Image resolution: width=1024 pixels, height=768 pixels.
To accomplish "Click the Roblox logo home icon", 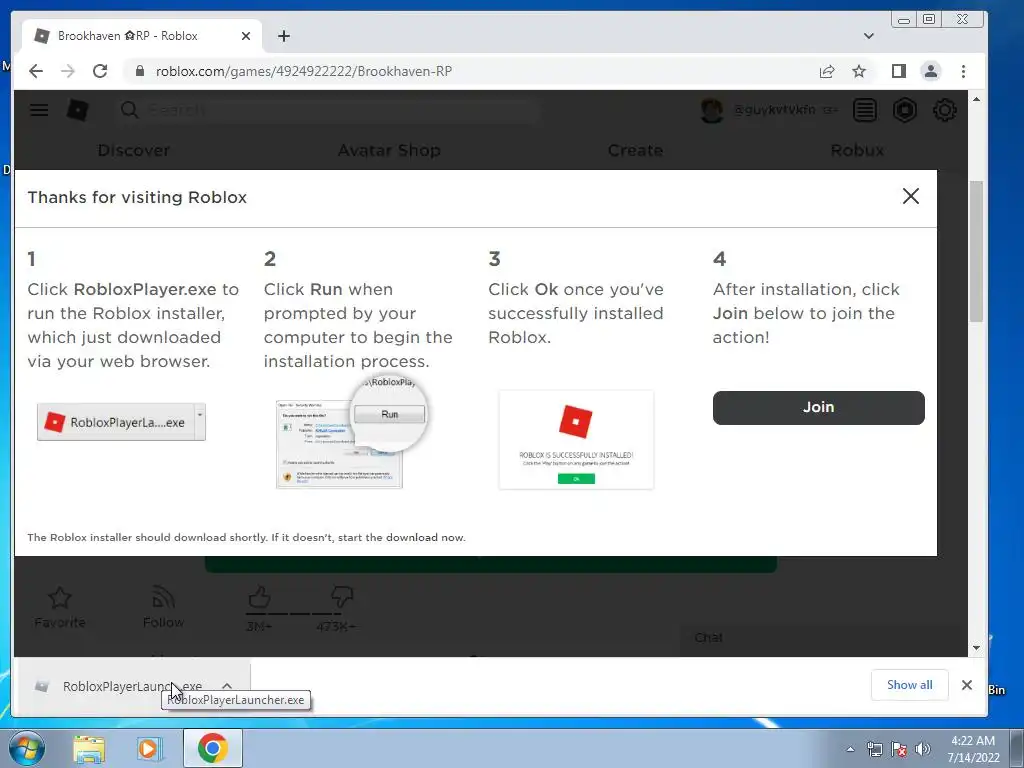I will click(x=77, y=110).
